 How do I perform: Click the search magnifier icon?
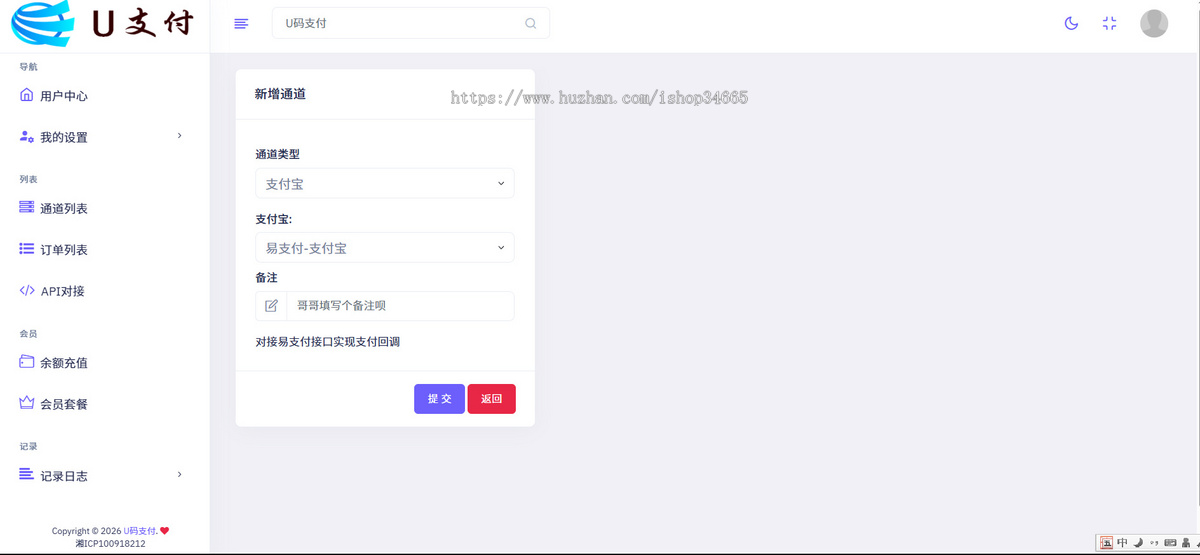(531, 23)
